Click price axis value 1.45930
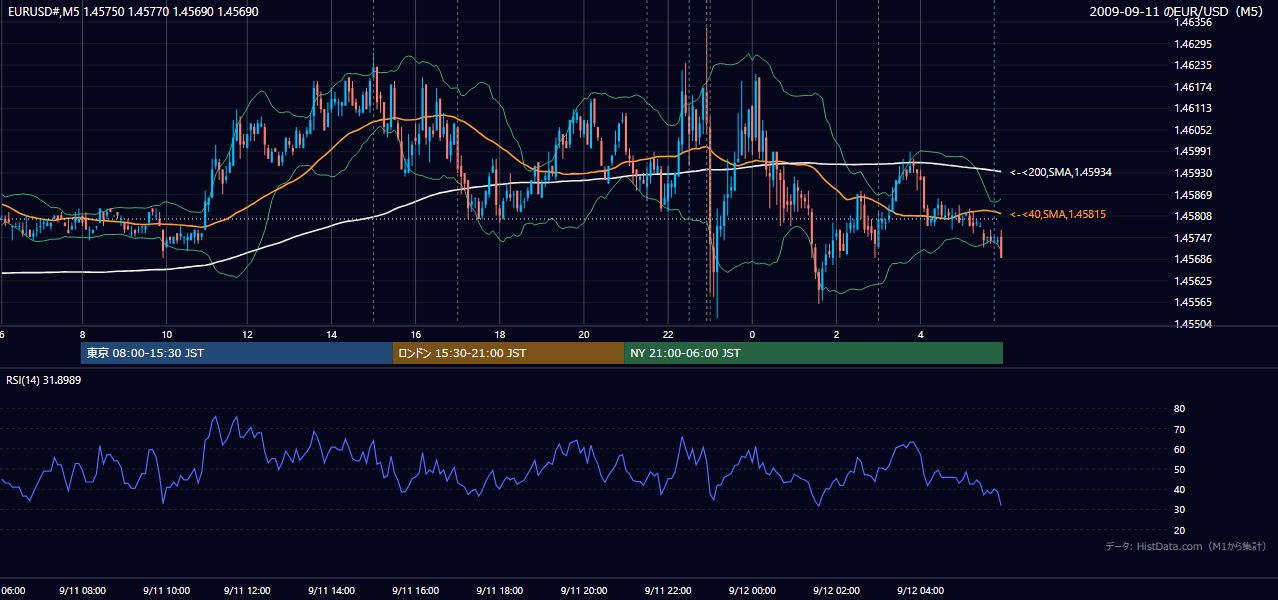 point(1193,173)
